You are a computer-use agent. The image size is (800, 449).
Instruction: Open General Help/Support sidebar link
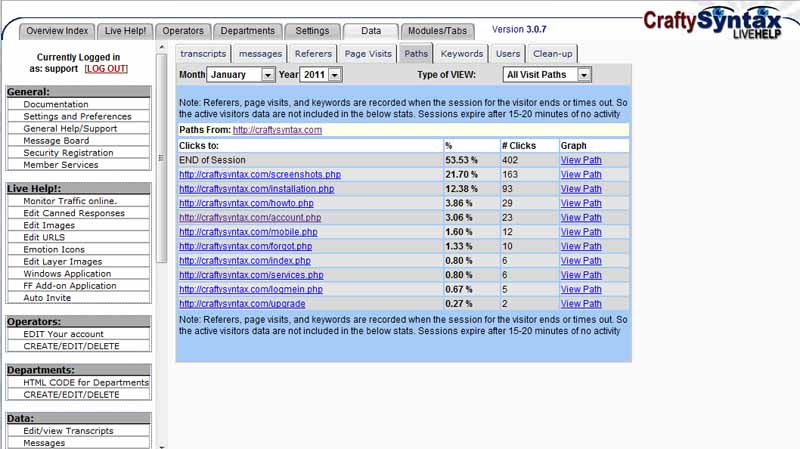(x=70, y=129)
